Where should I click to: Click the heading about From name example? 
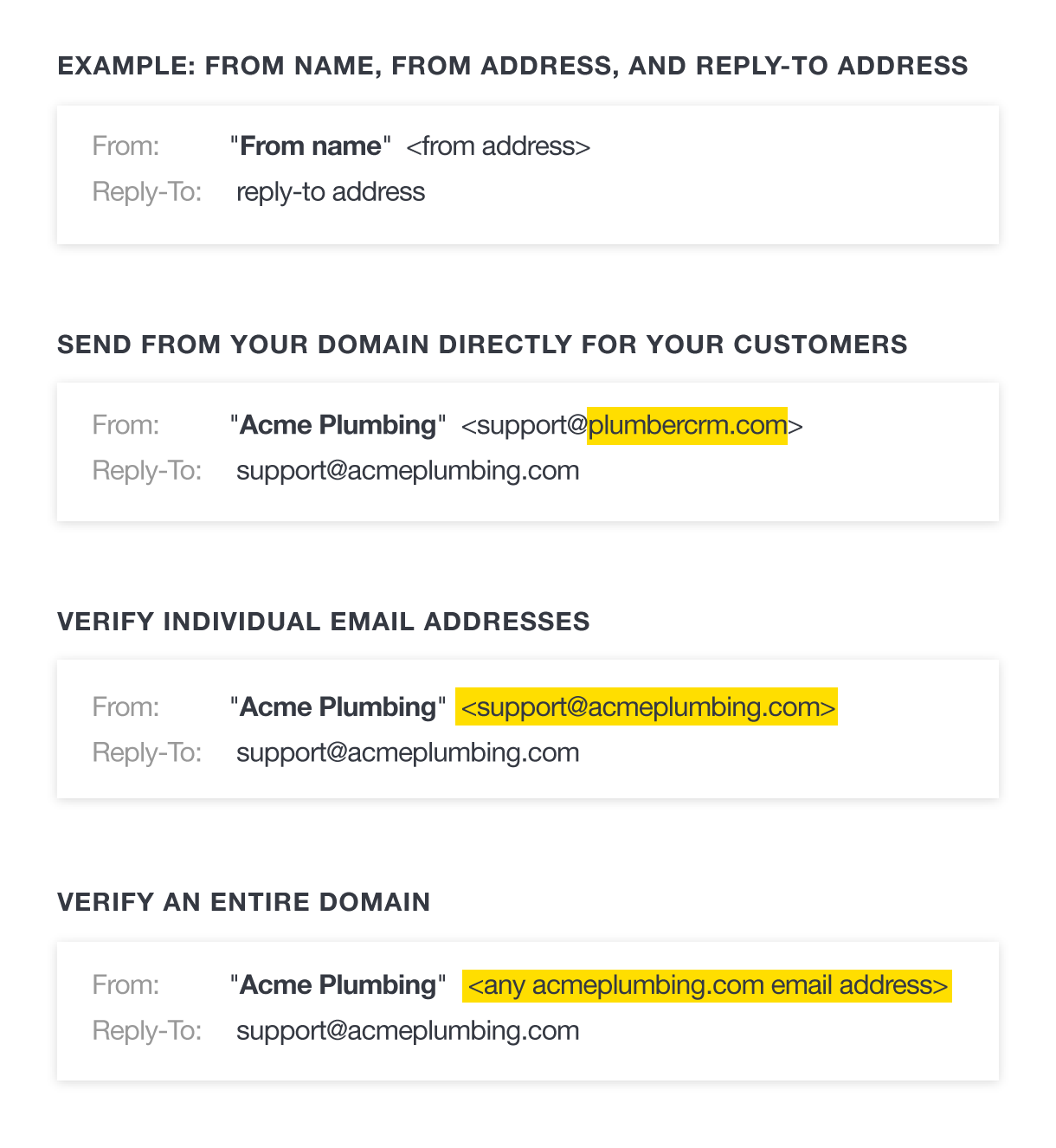[x=512, y=66]
